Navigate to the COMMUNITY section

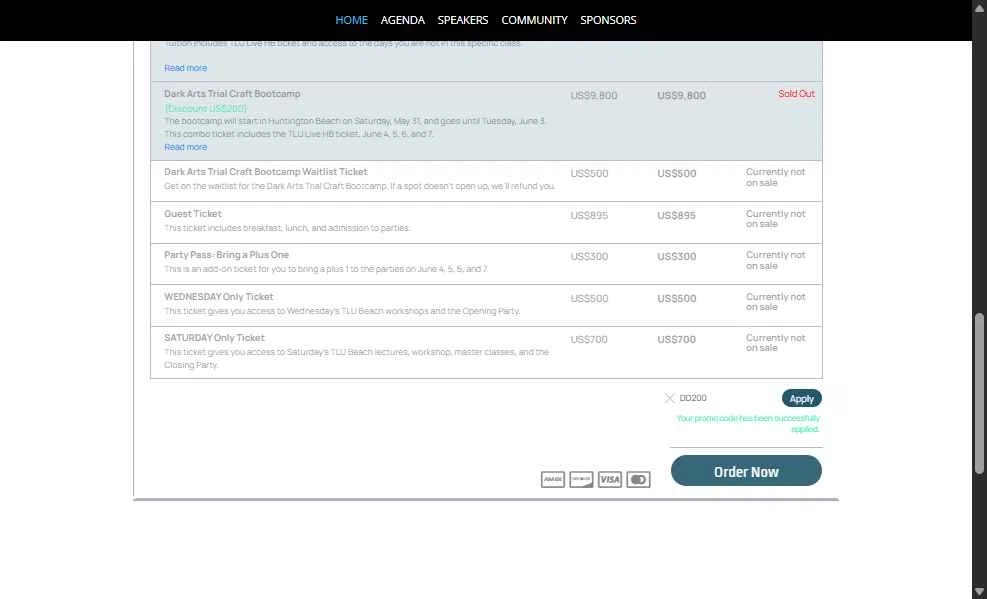coord(534,20)
